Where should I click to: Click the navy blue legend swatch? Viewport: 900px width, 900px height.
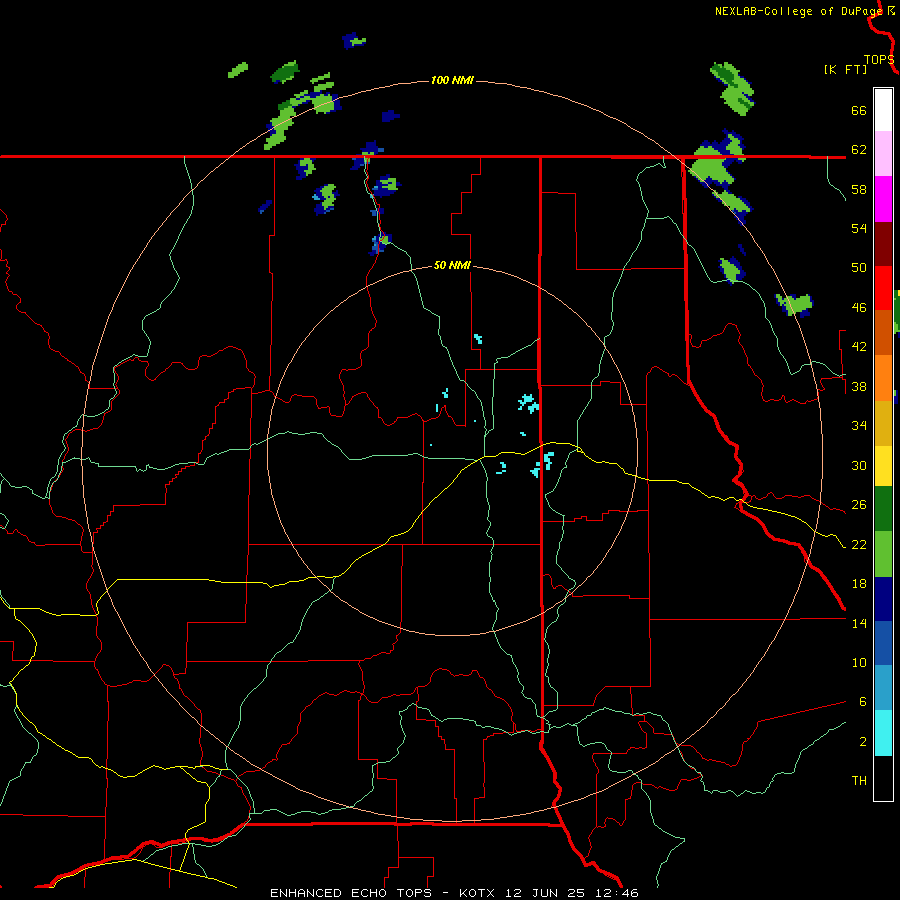[x=883, y=599]
